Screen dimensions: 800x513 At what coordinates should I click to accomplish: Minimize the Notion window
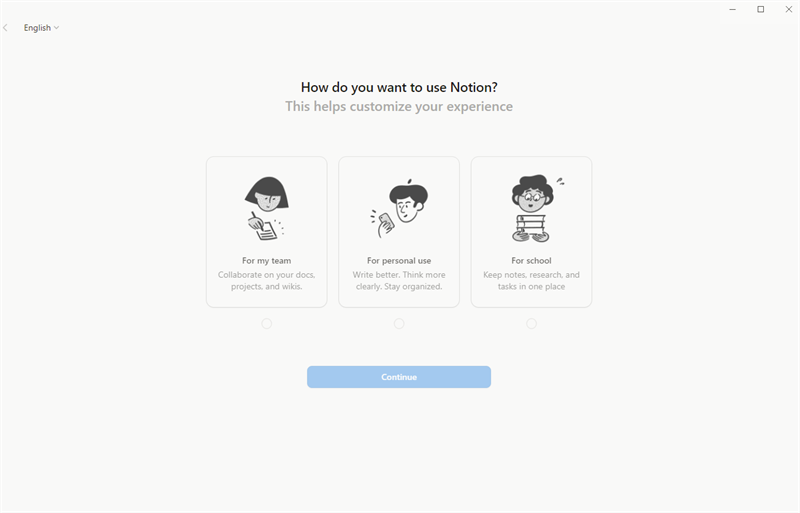[x=733, y=9]
